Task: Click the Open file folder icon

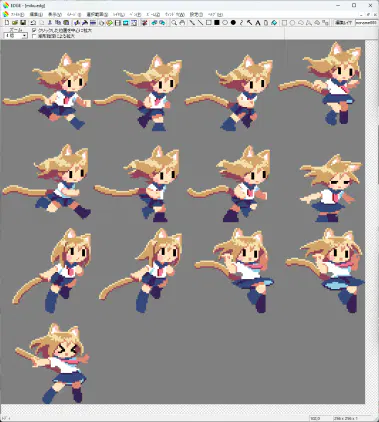Action: pos(15,23)
